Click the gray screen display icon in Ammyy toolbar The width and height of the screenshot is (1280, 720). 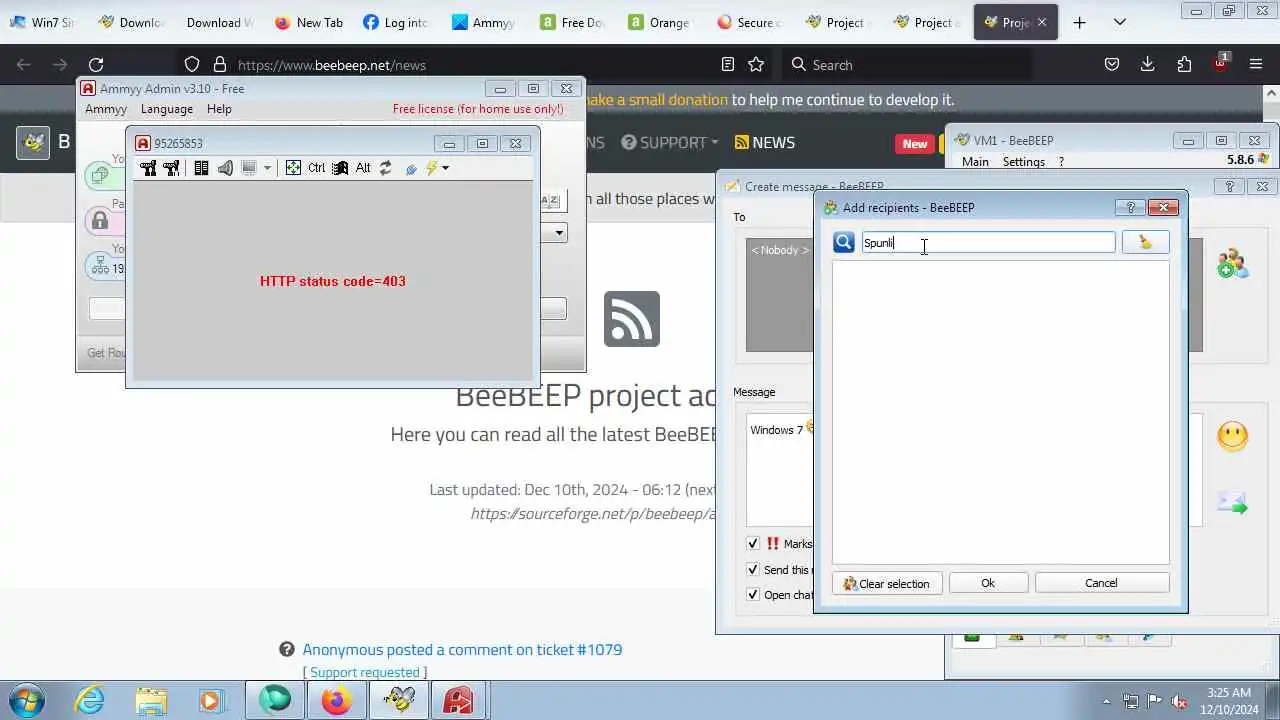pos(249,168)
